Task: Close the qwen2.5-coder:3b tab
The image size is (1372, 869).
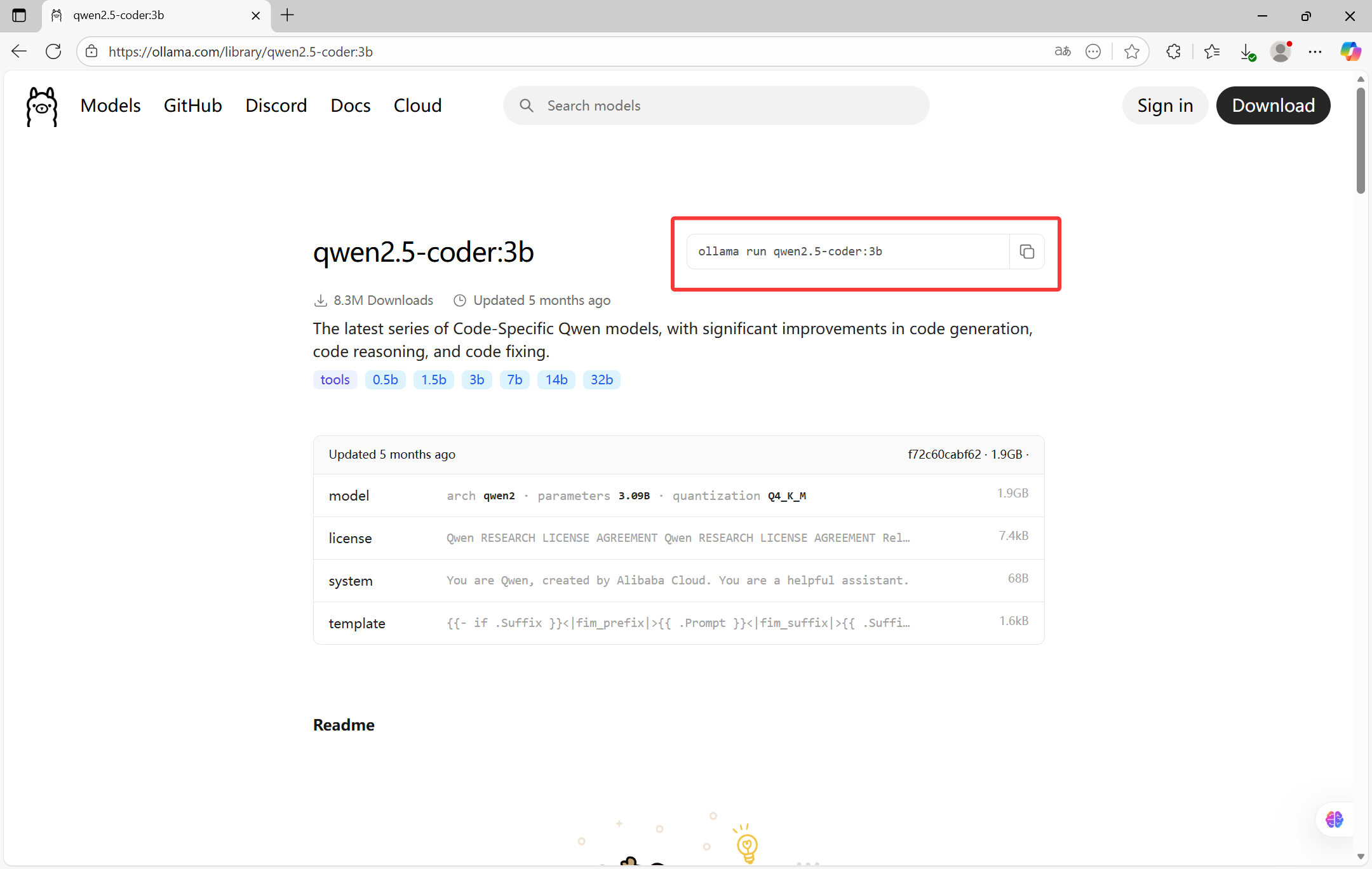Action: 256,15
